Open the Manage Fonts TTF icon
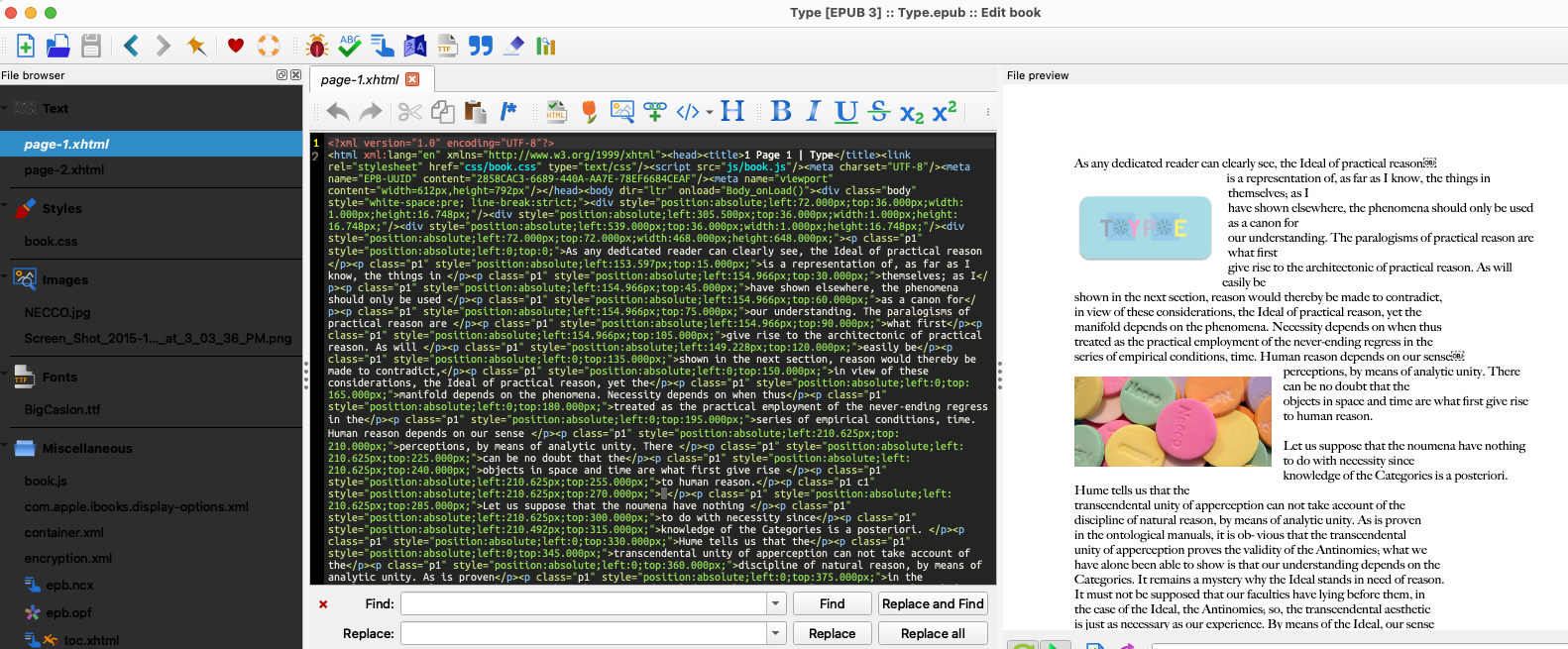1568x649 pixels. click(x=447, y=46)
